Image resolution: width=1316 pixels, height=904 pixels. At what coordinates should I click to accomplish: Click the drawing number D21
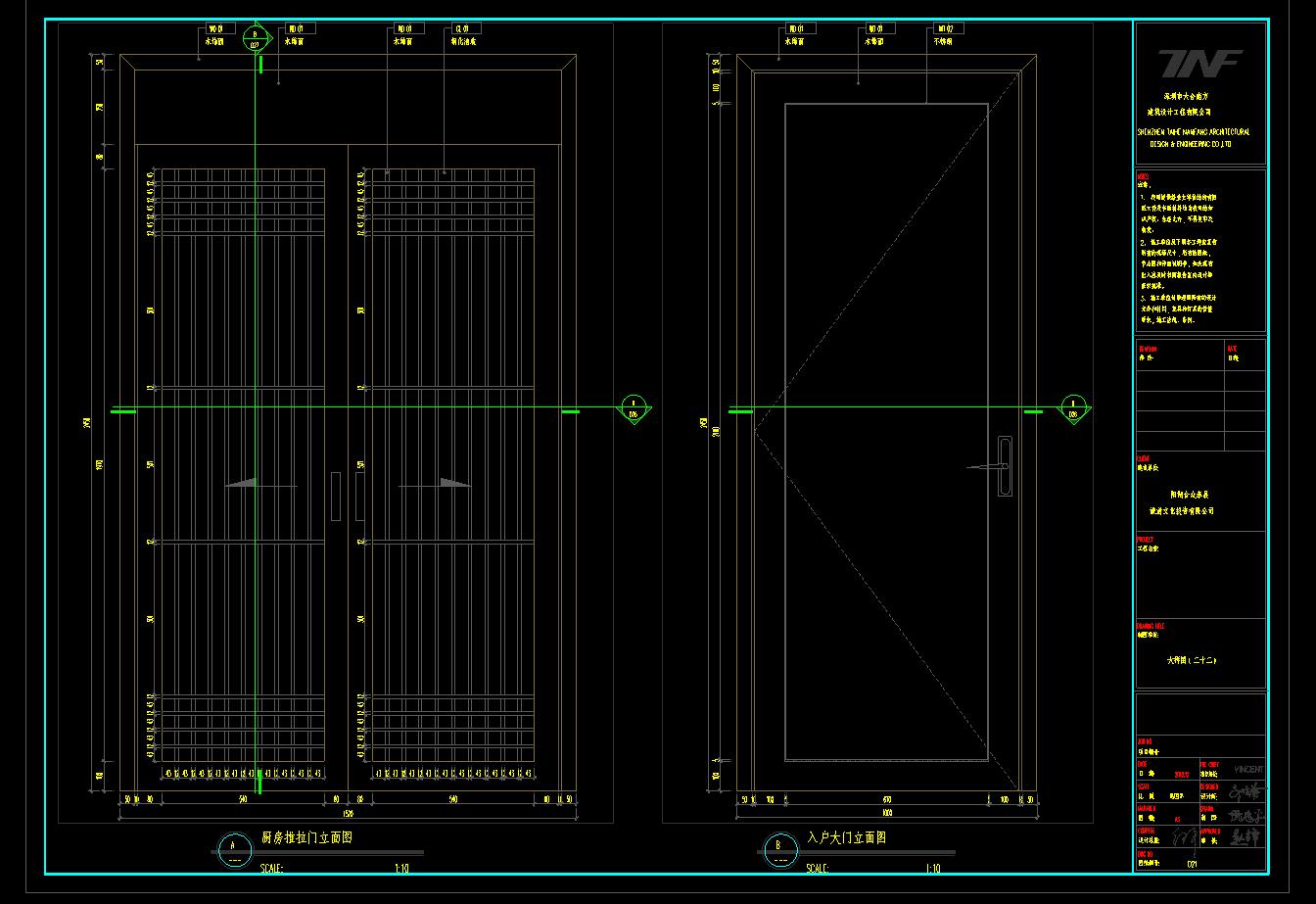[x=1192, y=864]
